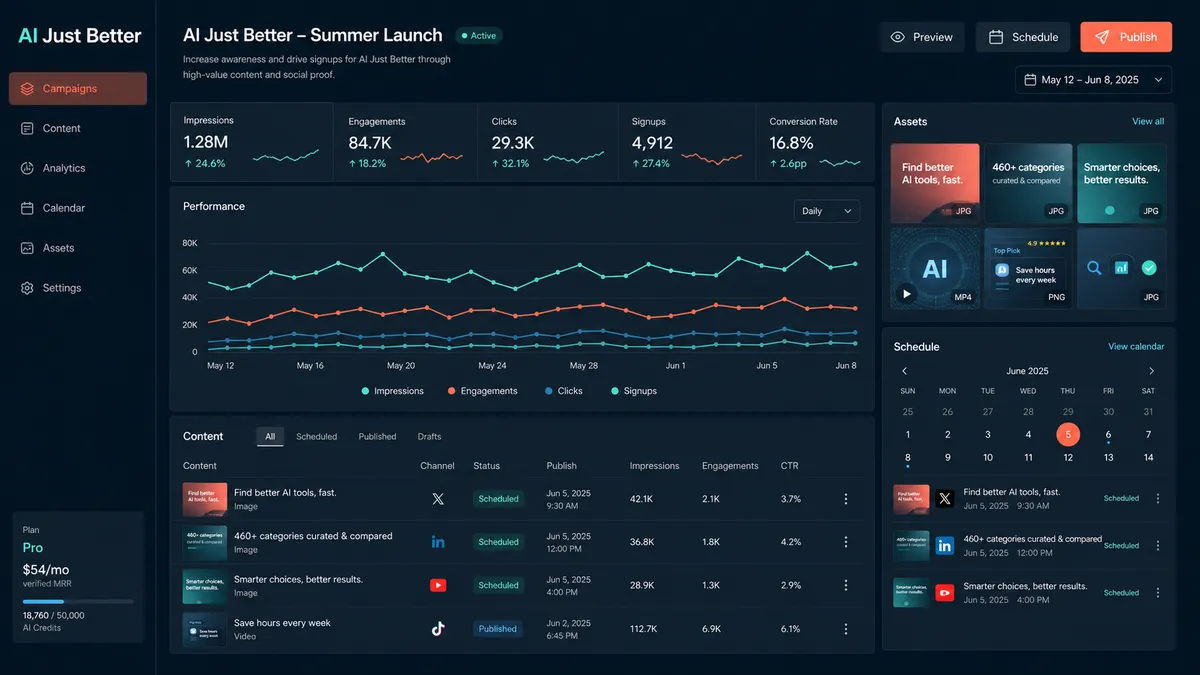
Task: Select the All content tab
Action: pyautogui.click(x=270, y=436)
